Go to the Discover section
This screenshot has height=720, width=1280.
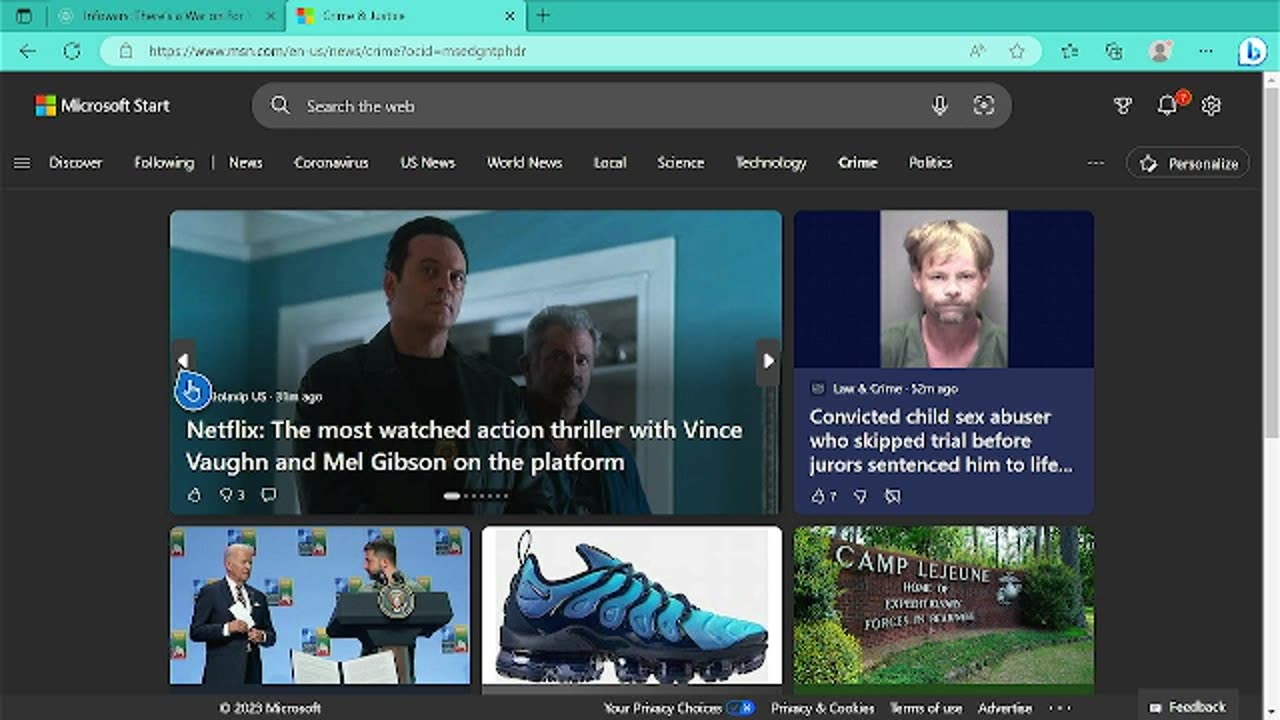[76, 163]
